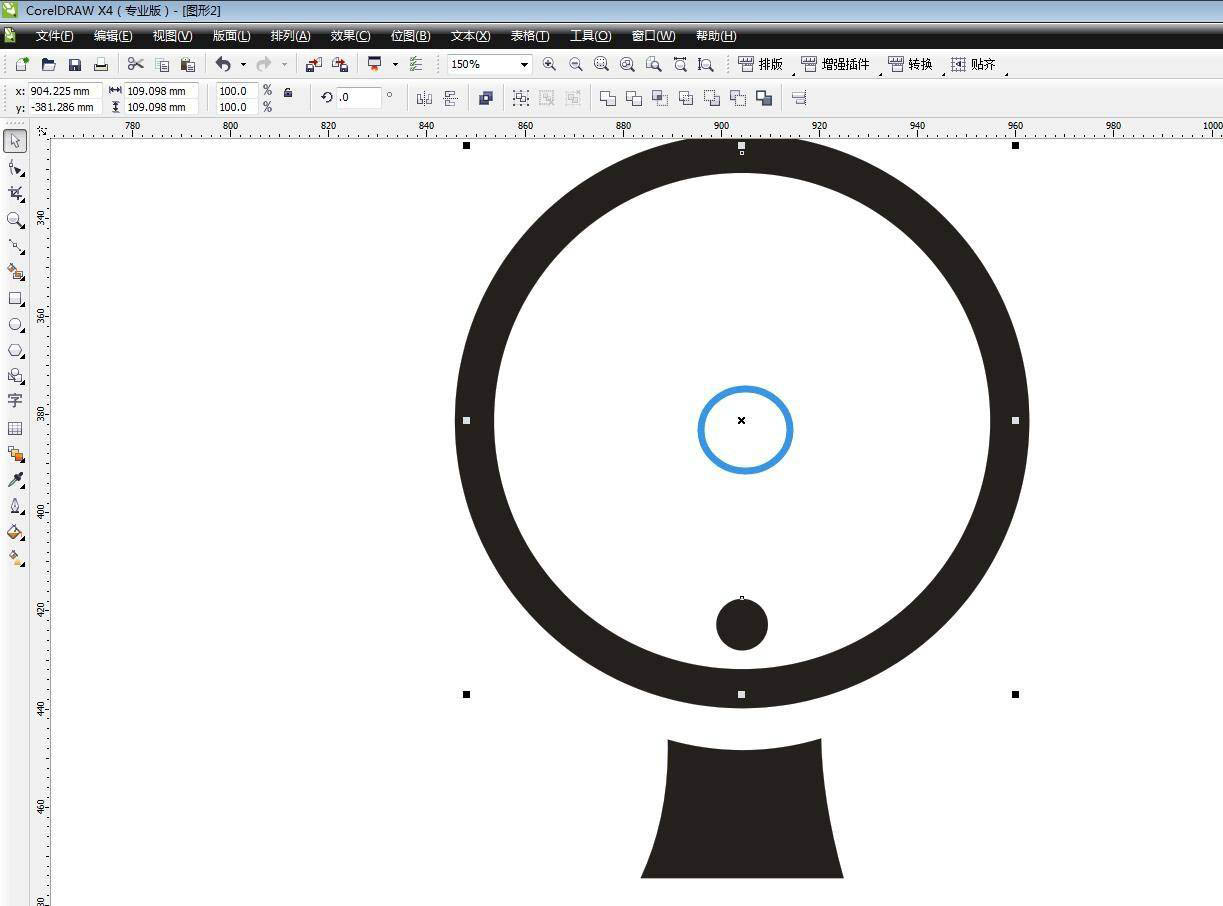Expand the application launcher dropdown arrow
Screen dimensions: 1223x906
tap(395, 65)
